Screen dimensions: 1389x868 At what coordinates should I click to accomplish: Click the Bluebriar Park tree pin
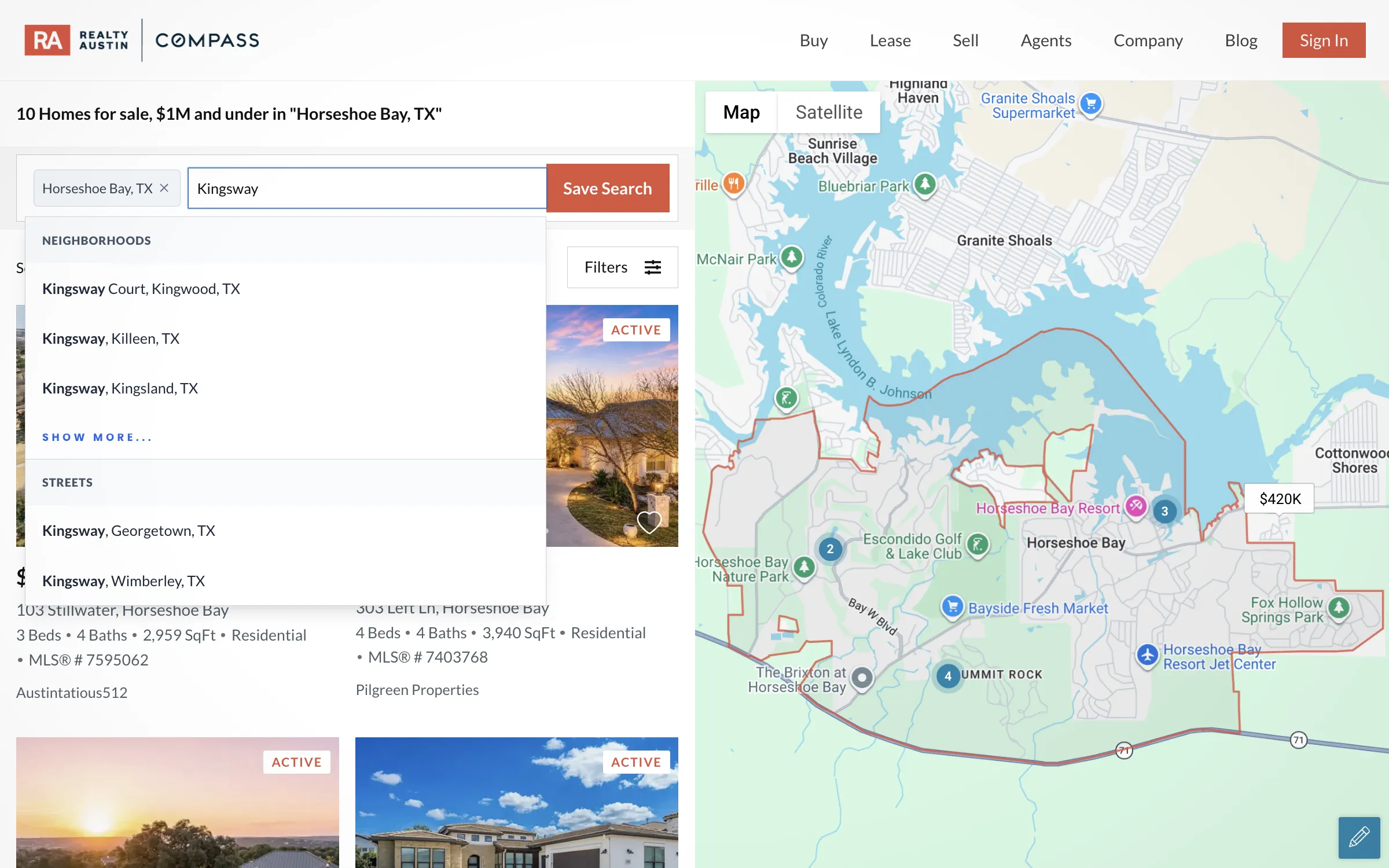pyautogui.click(x=925, y=185)
